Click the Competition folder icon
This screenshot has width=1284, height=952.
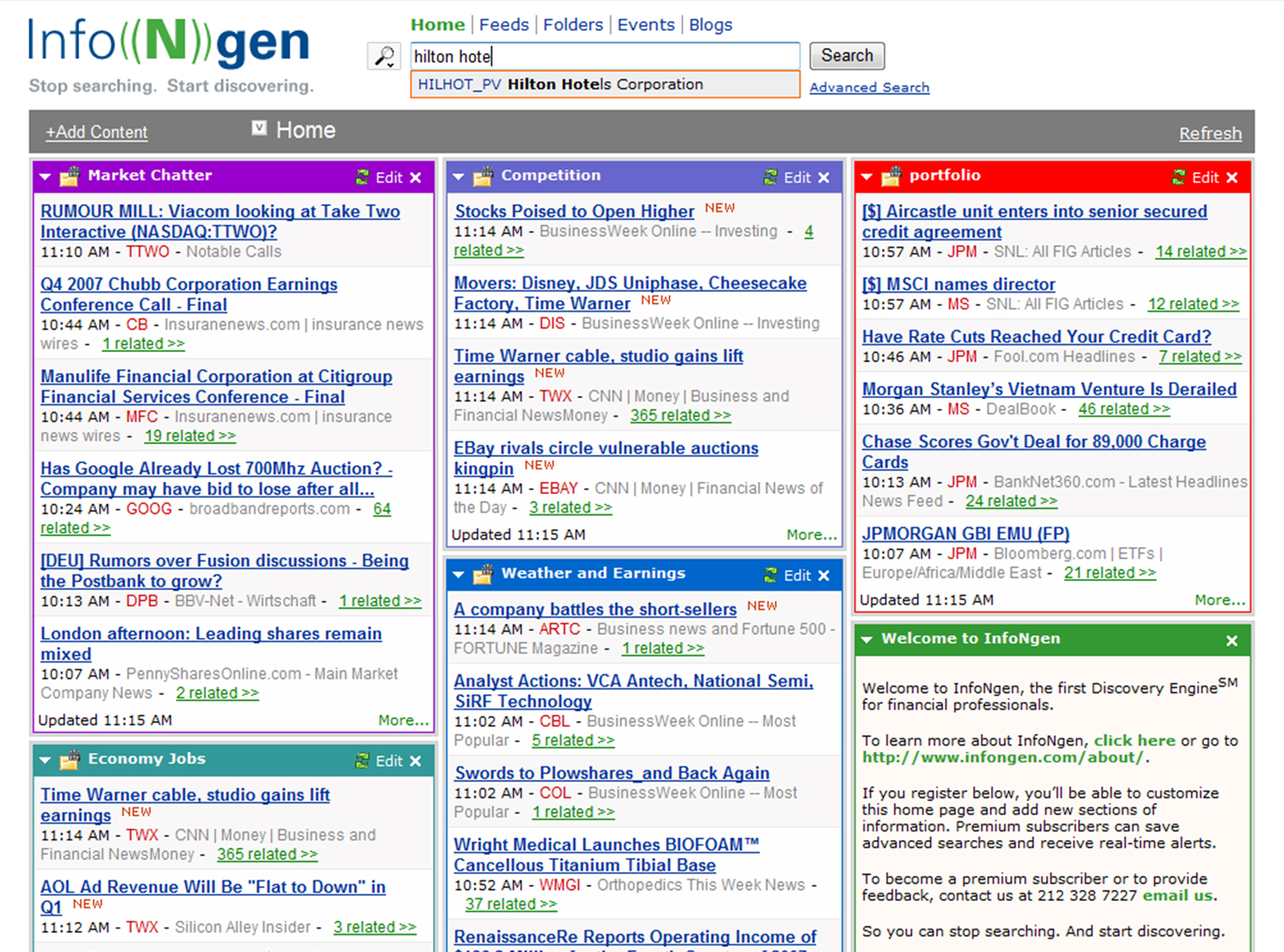(x=483, y=176)
